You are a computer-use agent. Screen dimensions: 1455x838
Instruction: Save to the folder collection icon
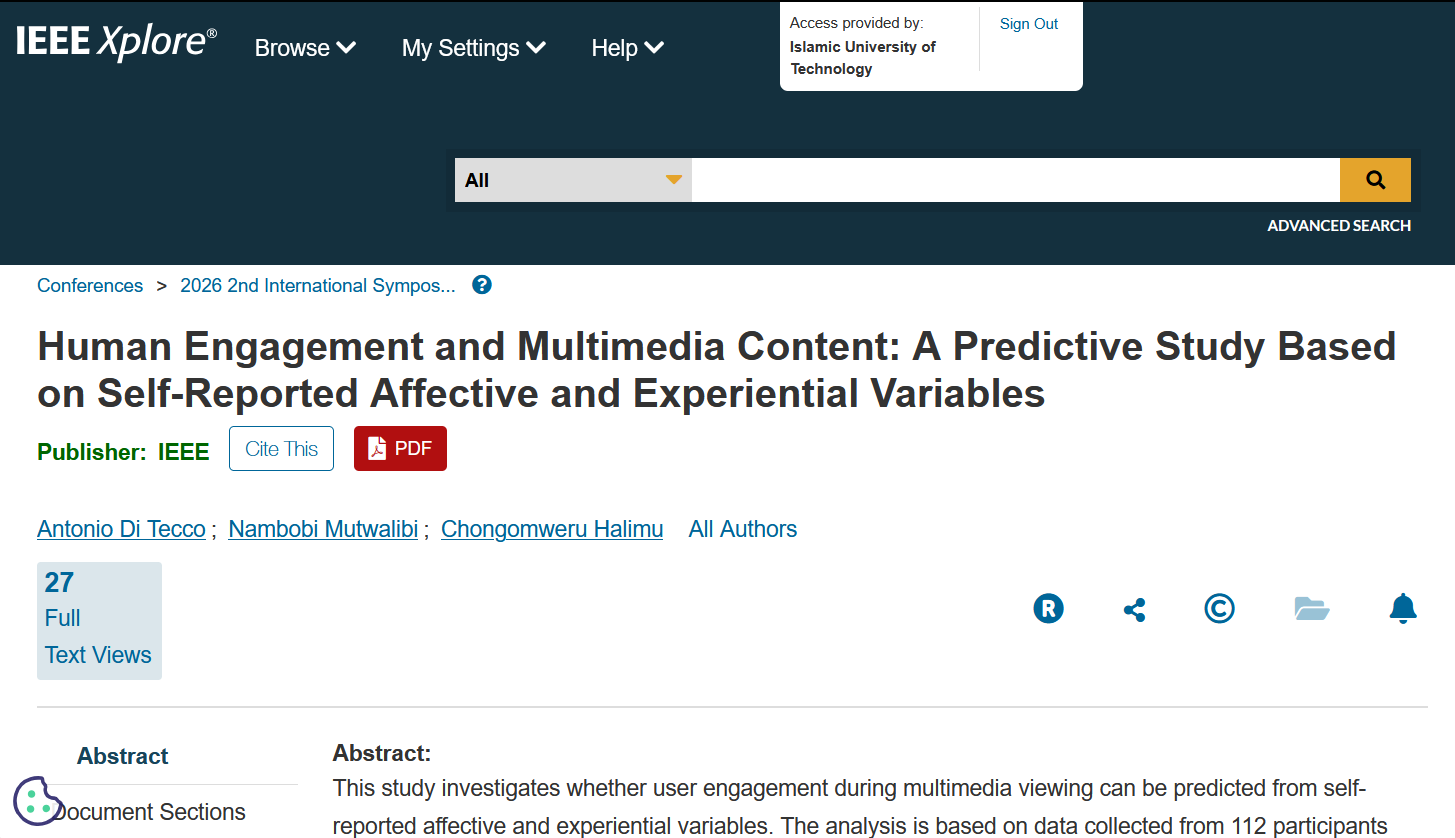tap(1311, 608)
